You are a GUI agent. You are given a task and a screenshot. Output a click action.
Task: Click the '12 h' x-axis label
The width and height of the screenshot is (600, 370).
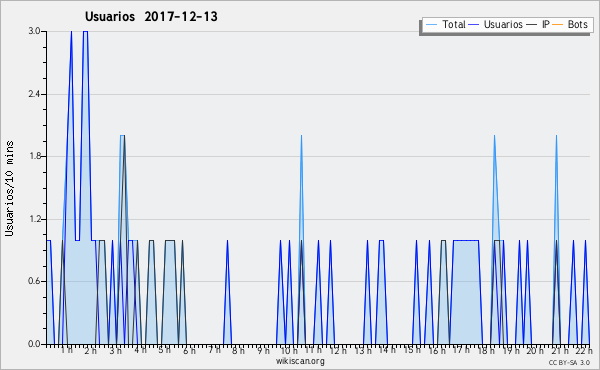pyautogui.click(x=338, y=350)
